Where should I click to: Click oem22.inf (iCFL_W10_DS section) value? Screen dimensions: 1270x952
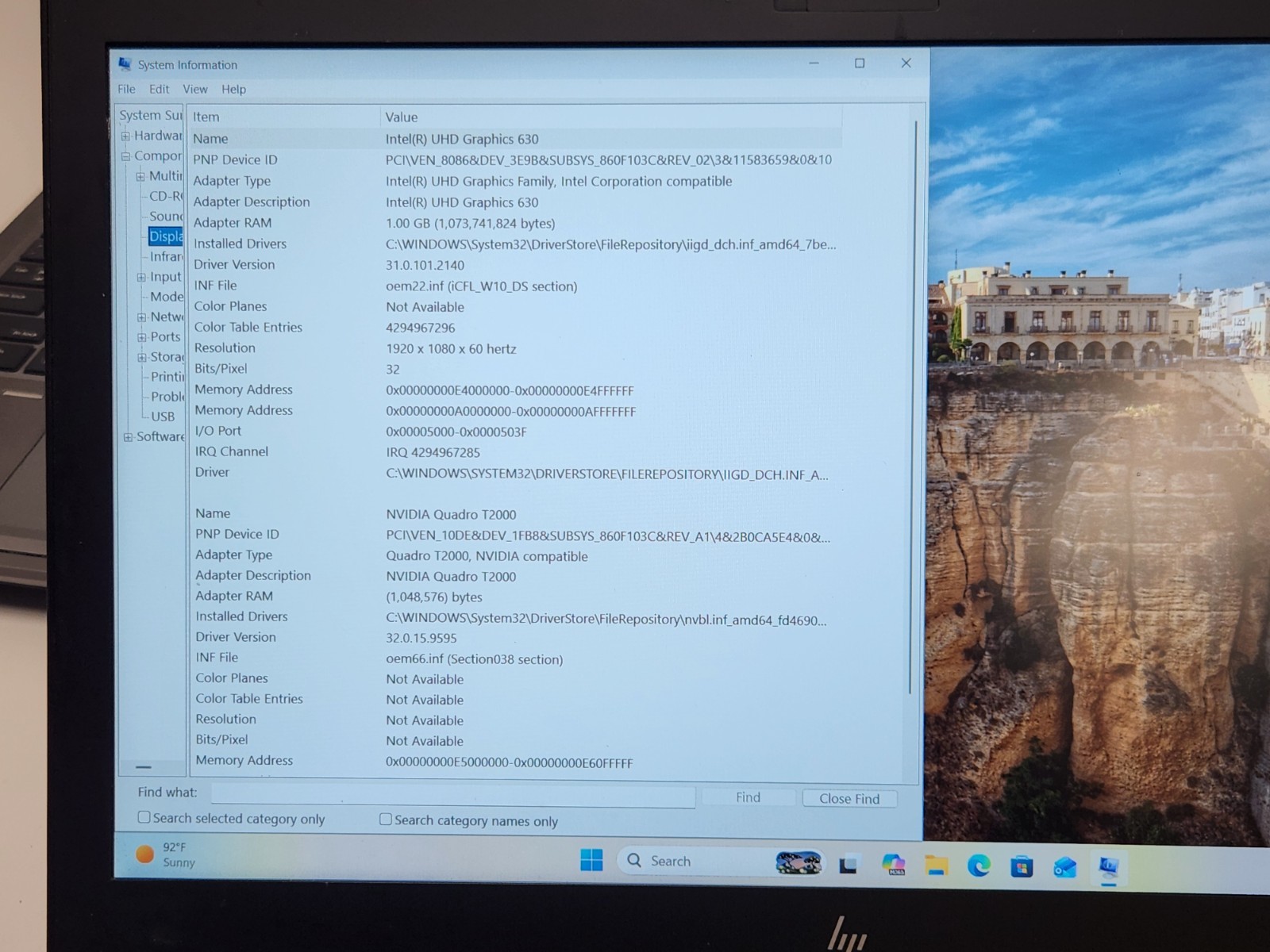pos(481,286)
